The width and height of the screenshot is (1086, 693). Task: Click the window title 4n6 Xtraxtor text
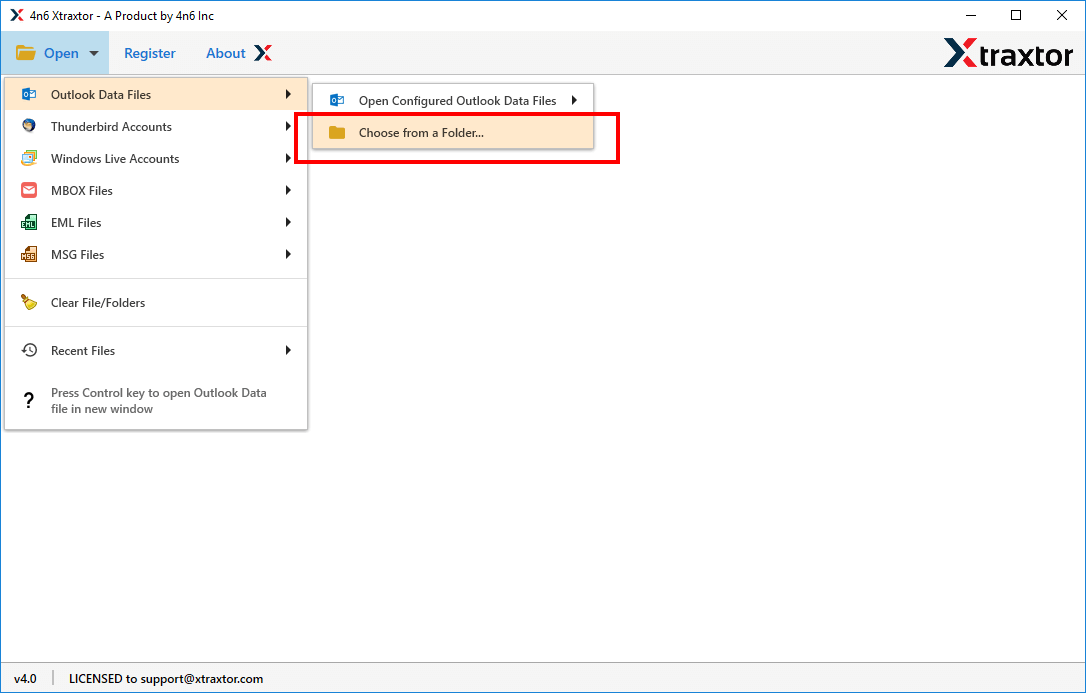pos(122,16)
